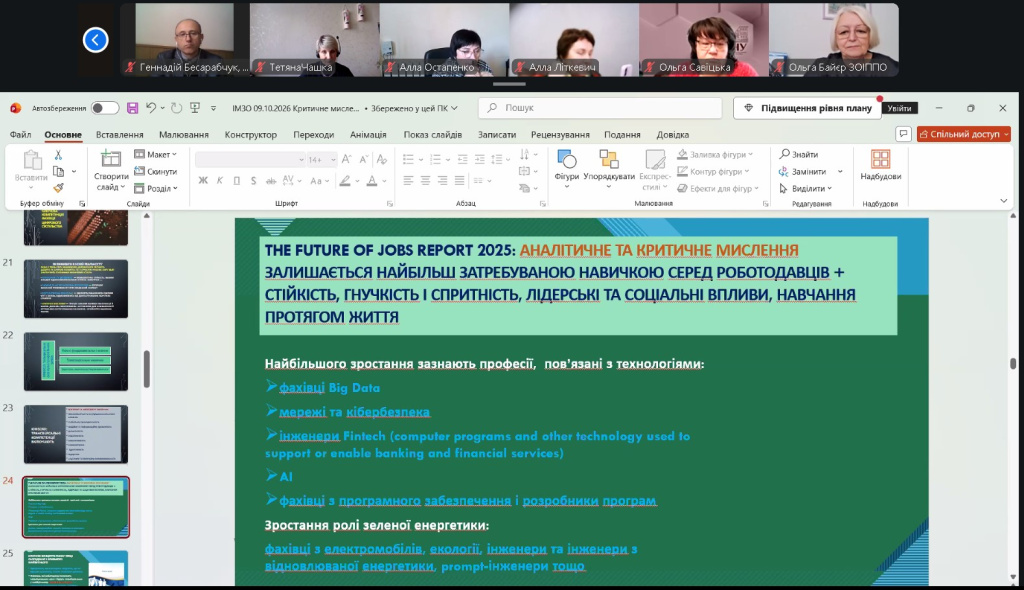The width and height of the screenshot is (1024, 590).
Task: Click the Скинути (Reset) slide icon
Action: click(155, 171)
